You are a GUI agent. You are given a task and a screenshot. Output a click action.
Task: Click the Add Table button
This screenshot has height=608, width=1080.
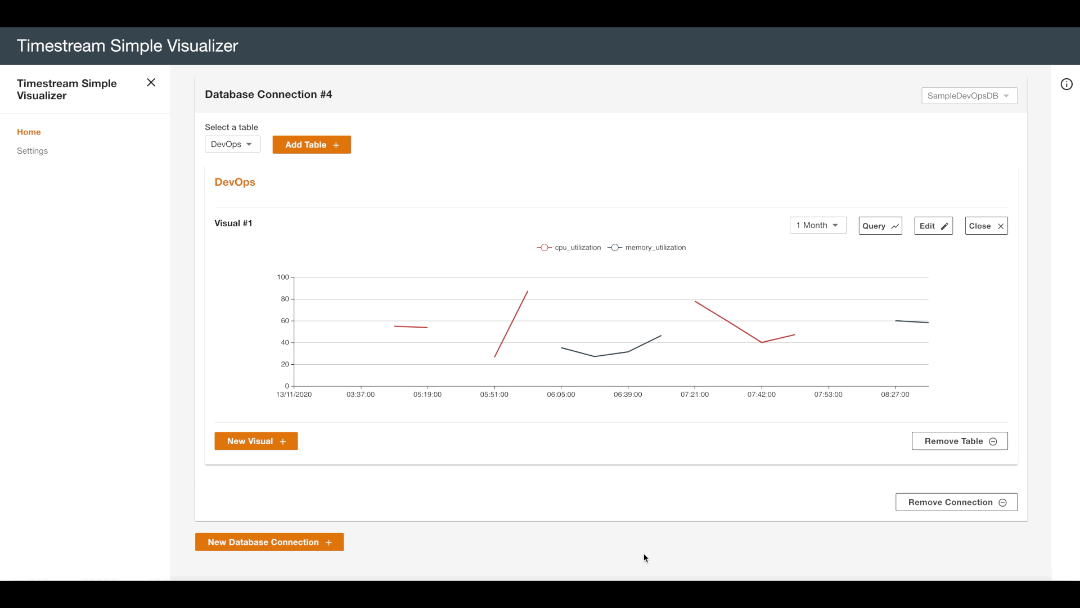point(311,145)
